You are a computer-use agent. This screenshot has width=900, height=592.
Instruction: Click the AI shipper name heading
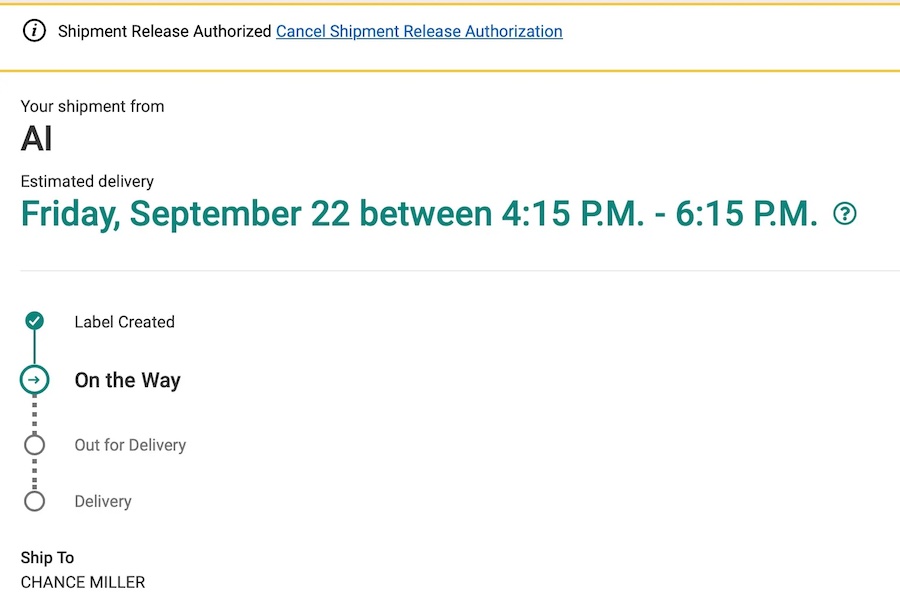[x=37, y=138]
